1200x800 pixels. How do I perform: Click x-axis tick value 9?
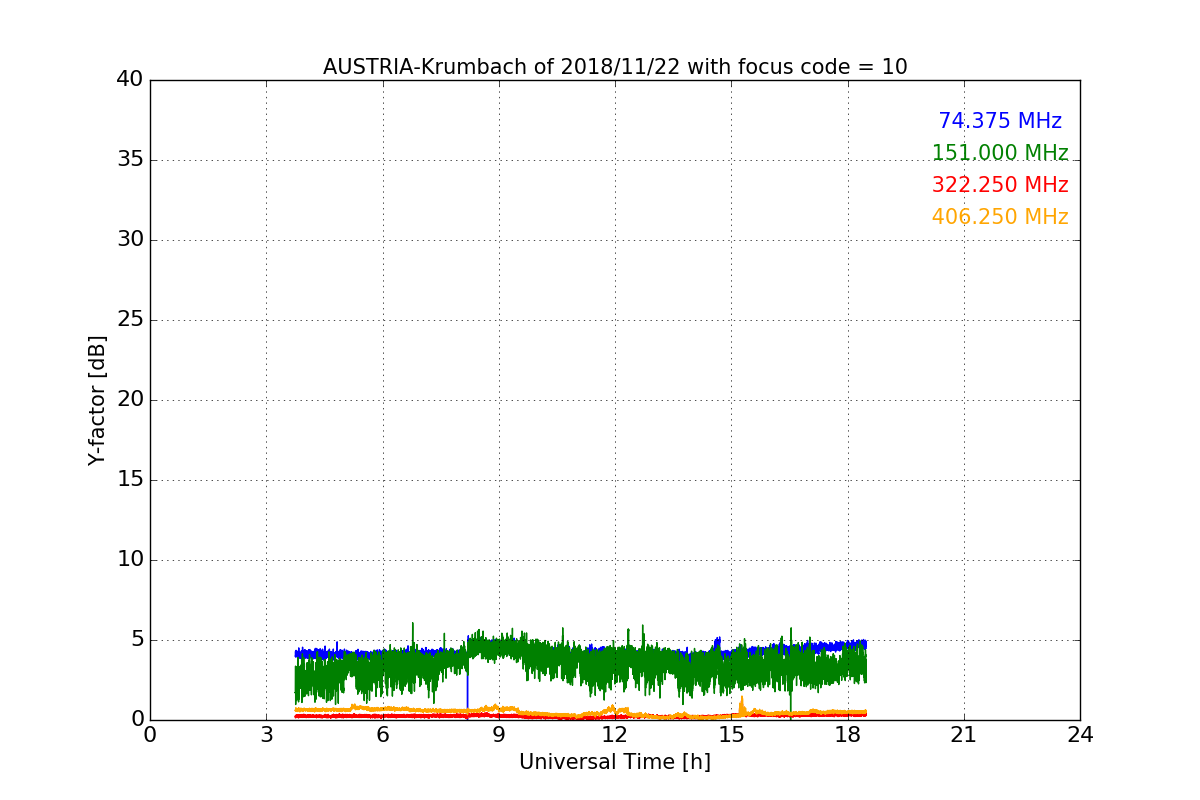tap(499, 734)
